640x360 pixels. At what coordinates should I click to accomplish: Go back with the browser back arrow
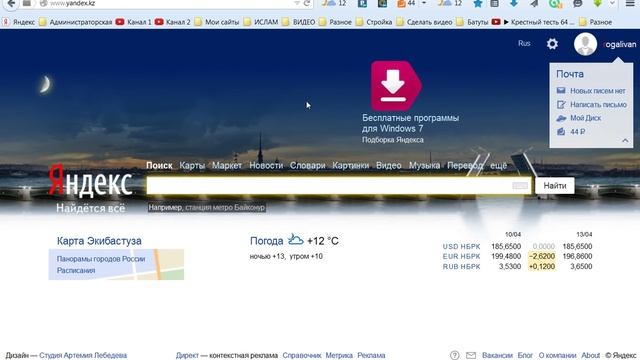(x=11, y=4)
